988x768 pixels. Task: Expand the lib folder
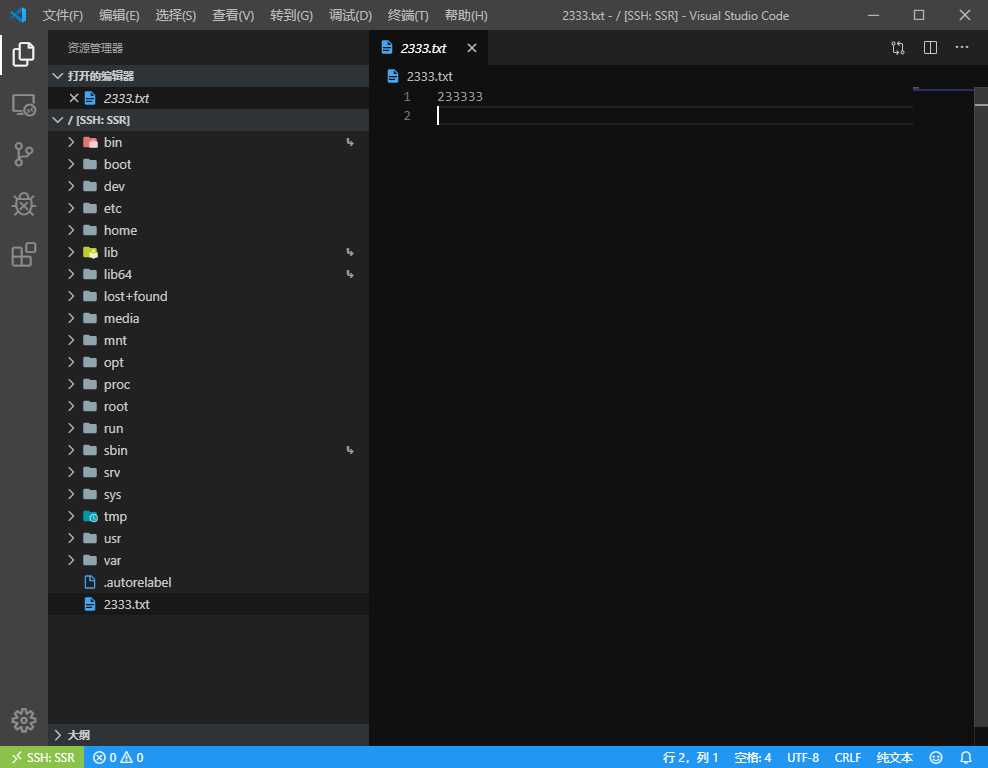point(209,253)
